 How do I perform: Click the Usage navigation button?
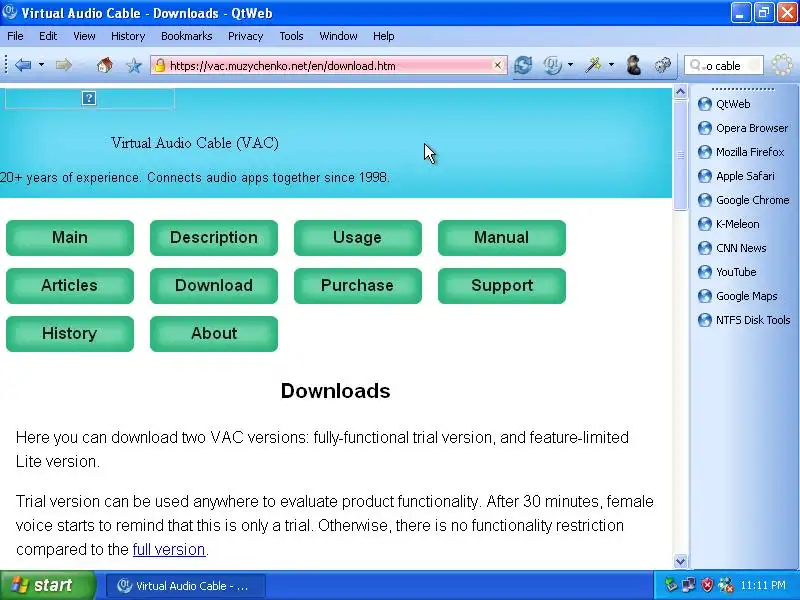point(358,238)
